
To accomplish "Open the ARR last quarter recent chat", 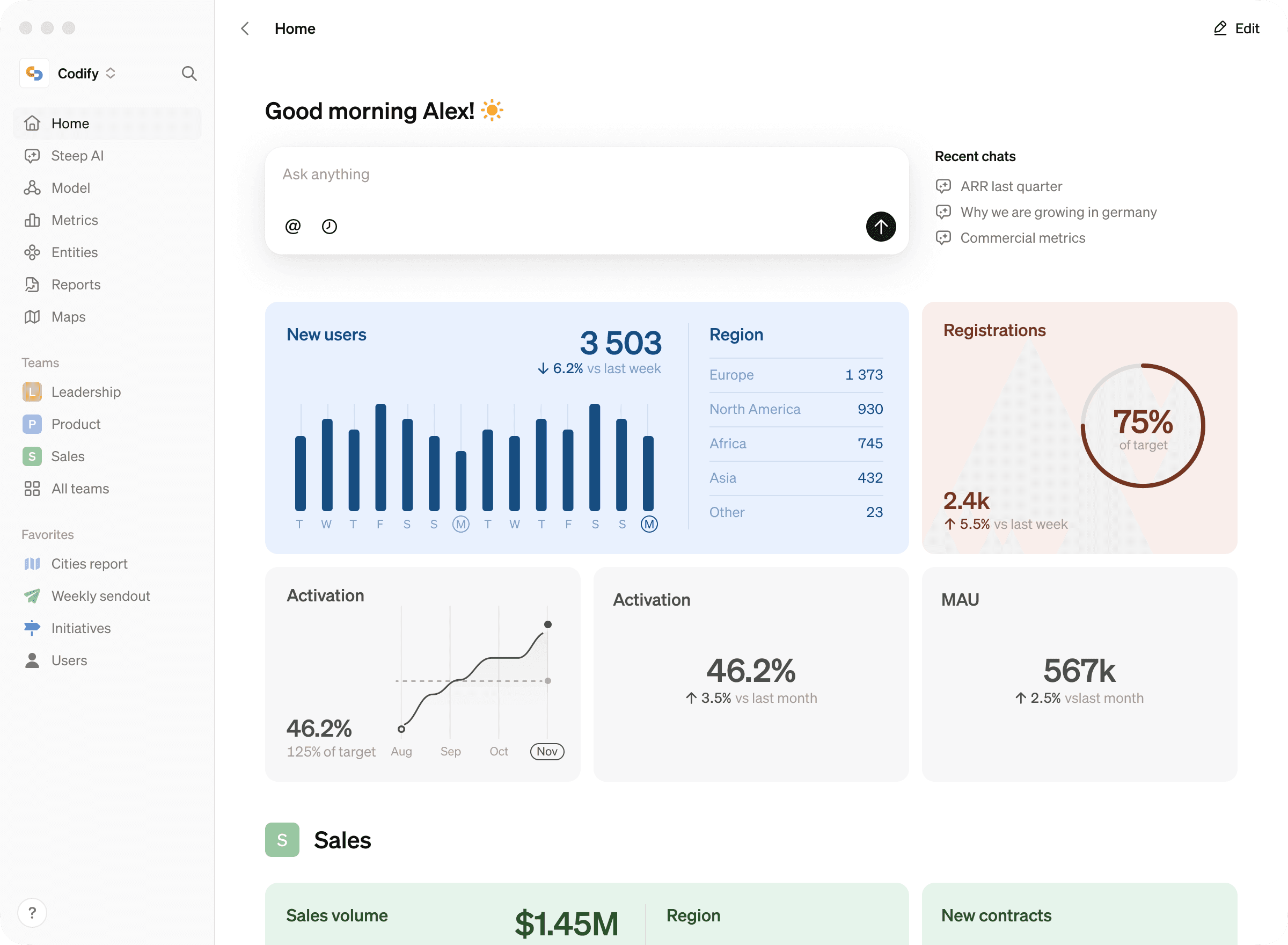I will click(x=1011, y=186).
